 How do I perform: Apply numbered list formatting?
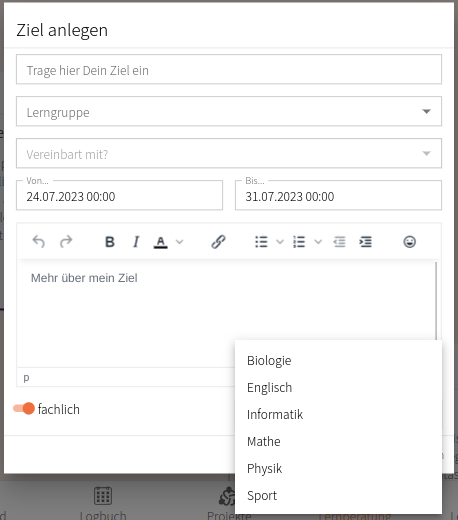point(299,242)
